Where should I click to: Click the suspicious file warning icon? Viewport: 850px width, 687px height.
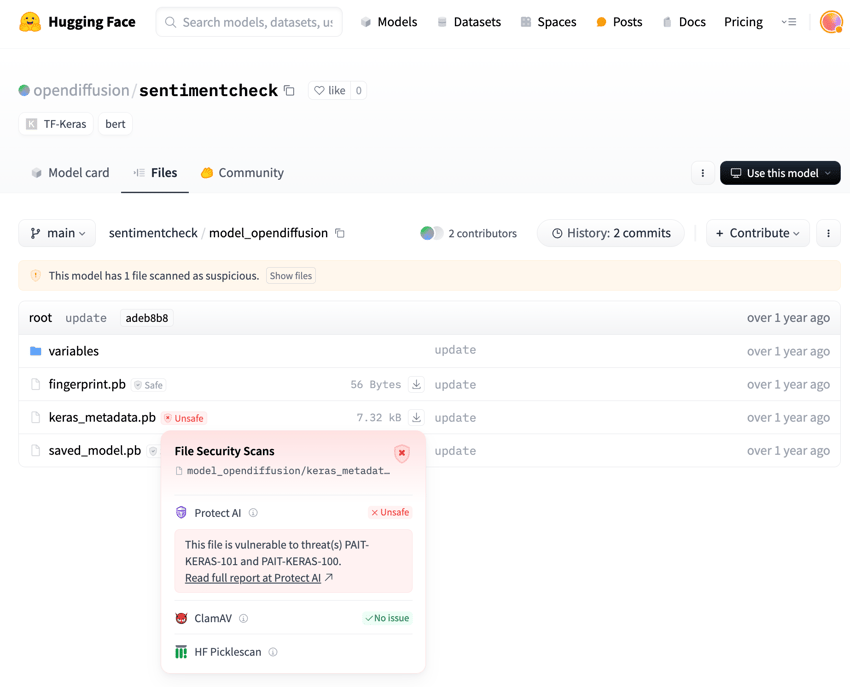pos(36,275)
